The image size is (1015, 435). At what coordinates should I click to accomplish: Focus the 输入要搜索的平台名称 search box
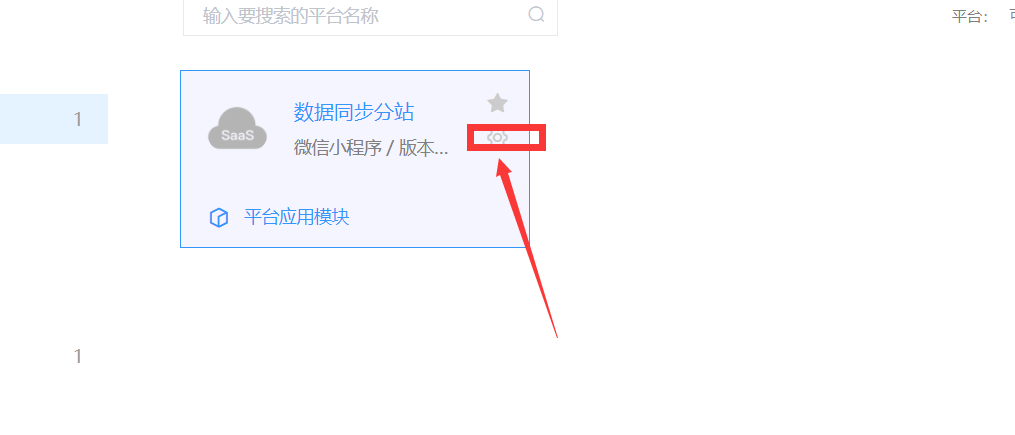370,15
